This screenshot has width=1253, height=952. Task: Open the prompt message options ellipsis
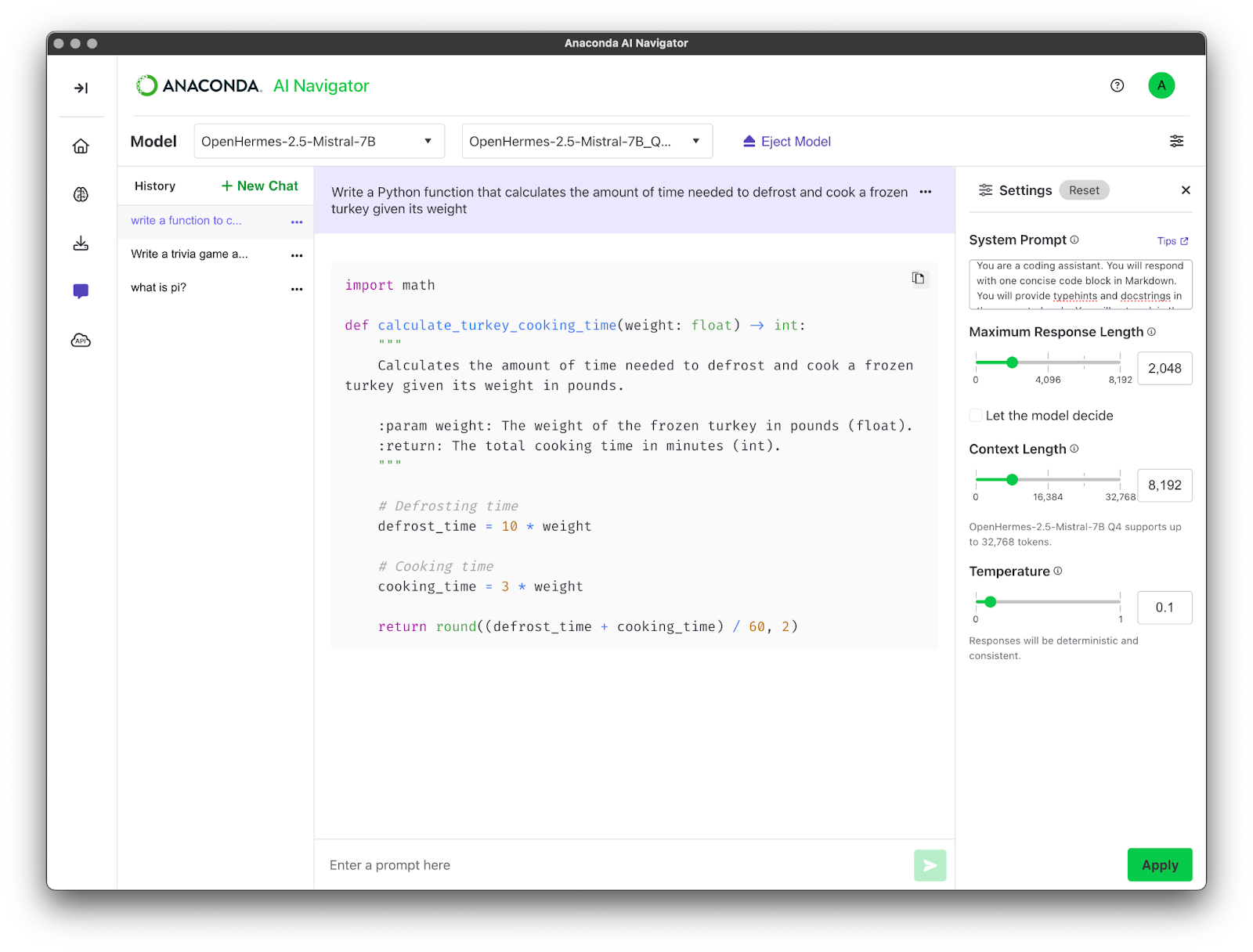[x=926, y=192]
